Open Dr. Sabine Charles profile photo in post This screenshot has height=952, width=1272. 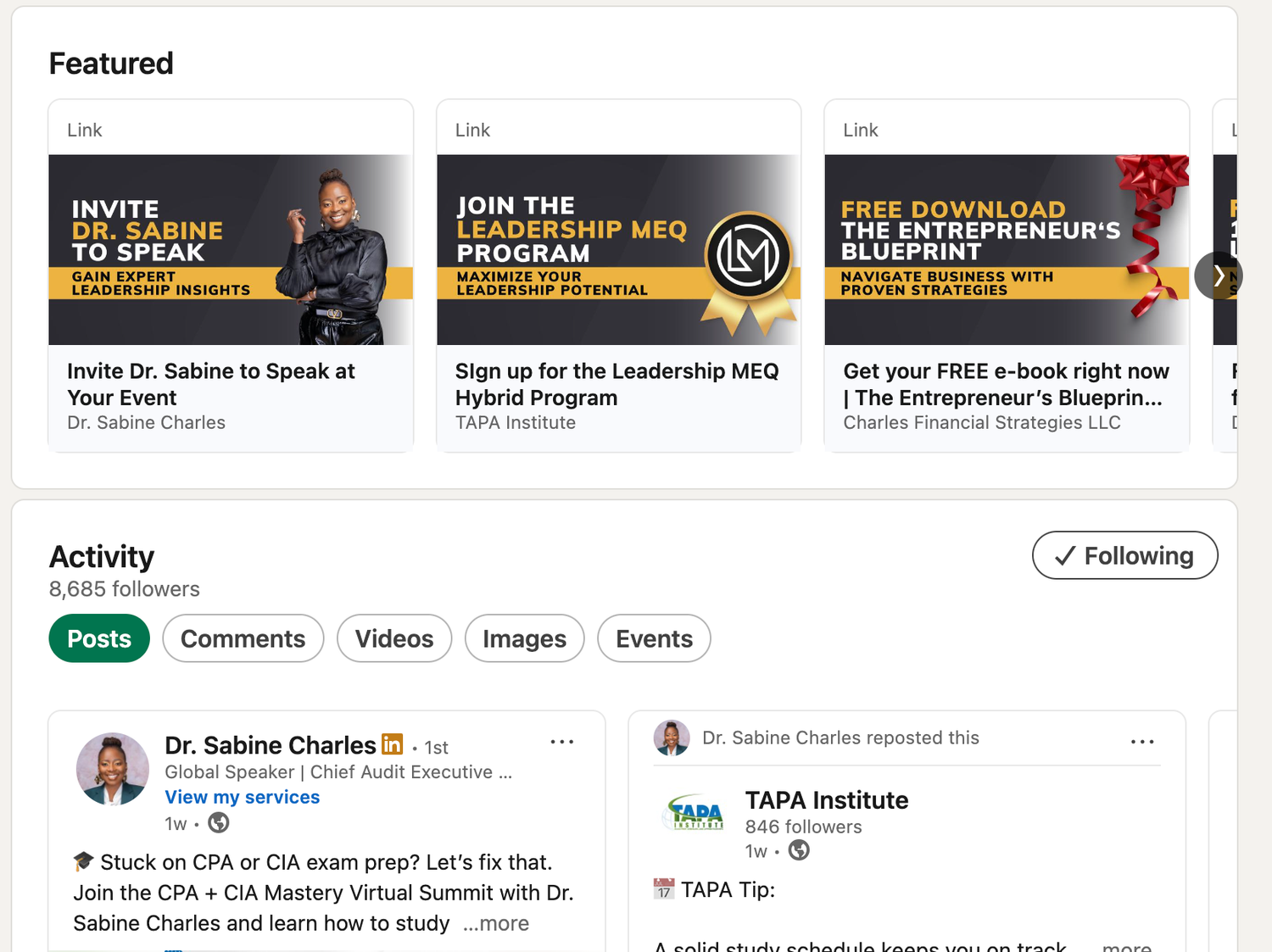[113, 769]
